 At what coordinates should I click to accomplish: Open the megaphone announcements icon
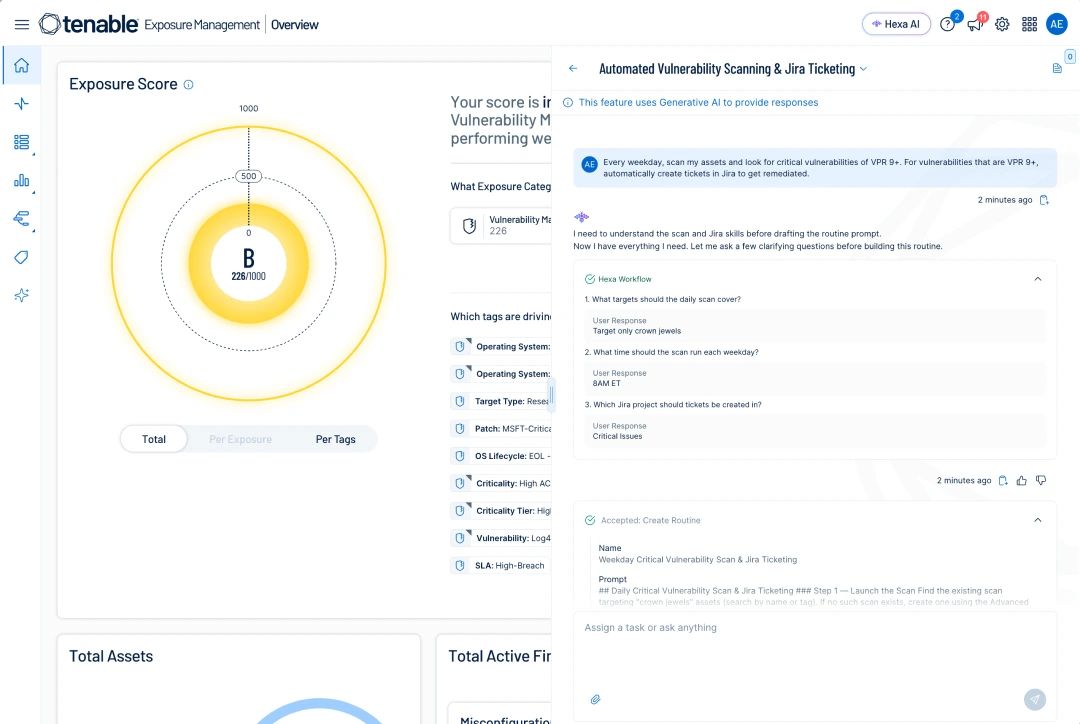(x=975, y=25)
